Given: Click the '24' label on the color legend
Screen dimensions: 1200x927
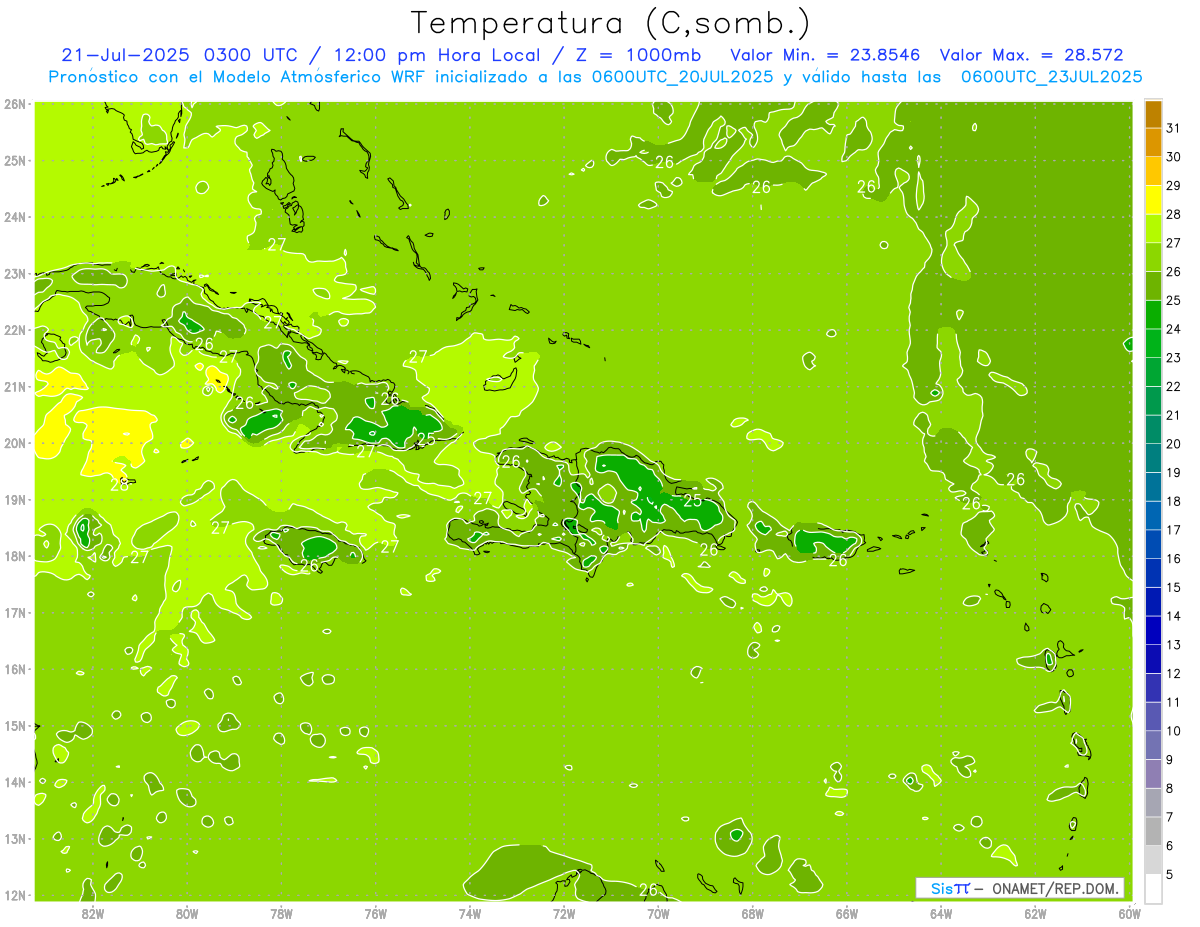Looking at the screenshot, I should click(x=1173, y=329).
